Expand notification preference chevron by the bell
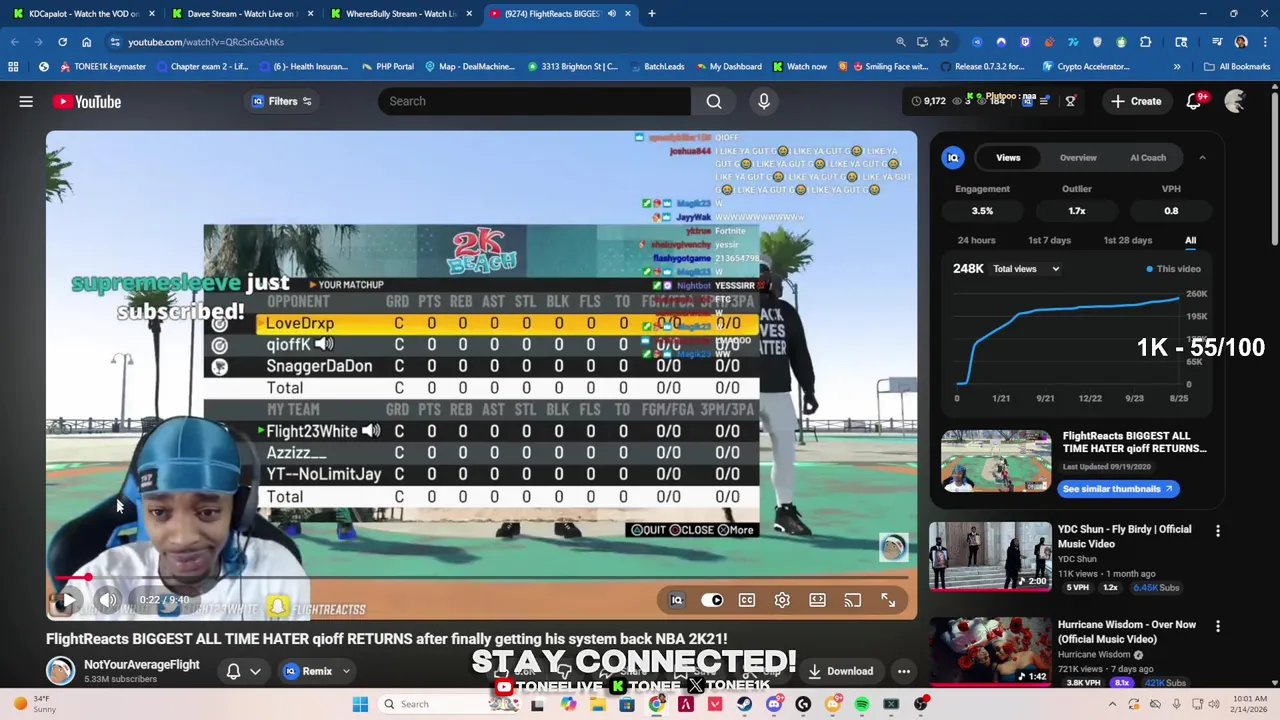1280x720 pixels. click(x=255, y=672)
